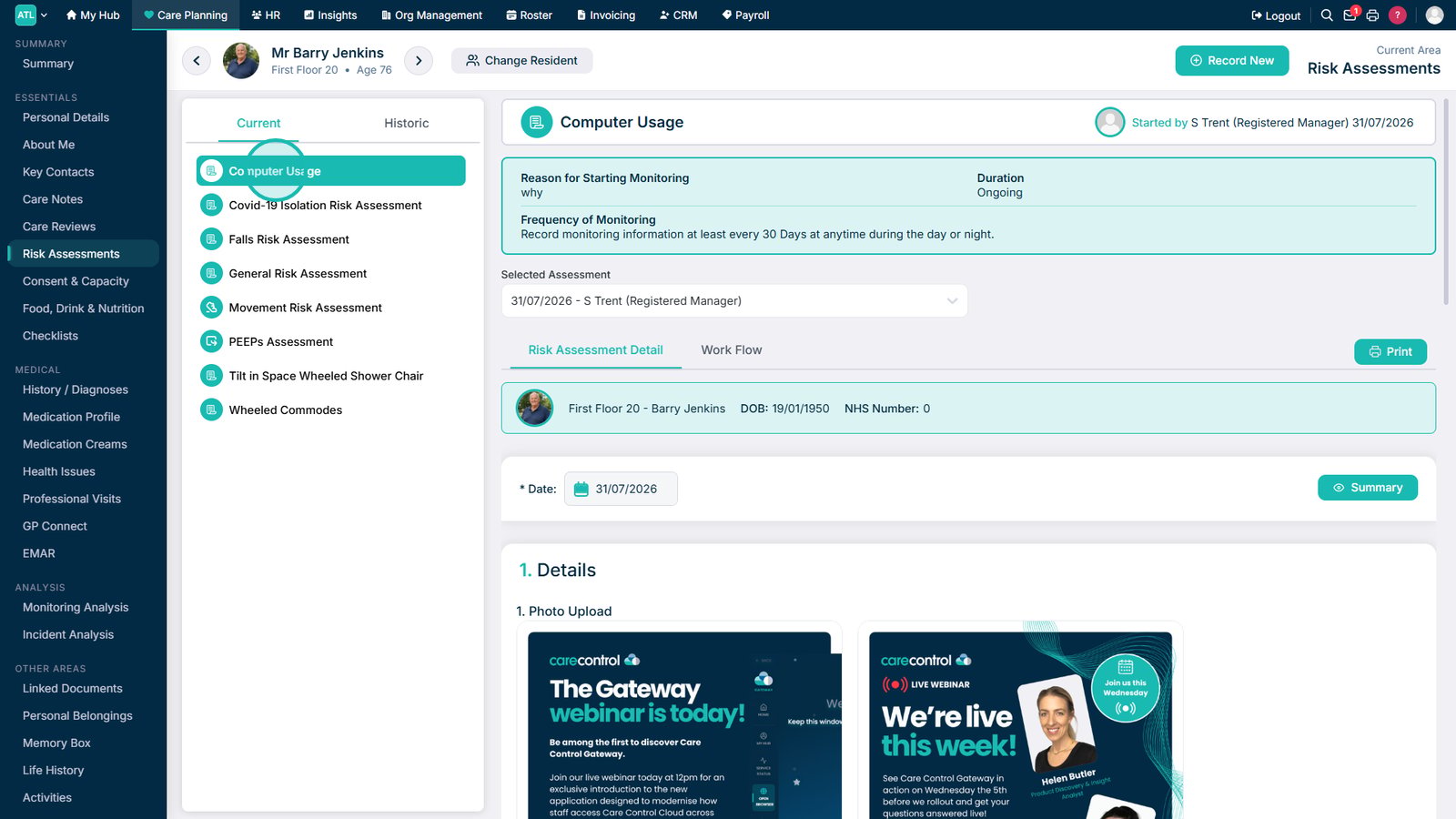This screenshot has width=1456, height=819.
Task: Click the Record New button
Action: click(1232, 61)
